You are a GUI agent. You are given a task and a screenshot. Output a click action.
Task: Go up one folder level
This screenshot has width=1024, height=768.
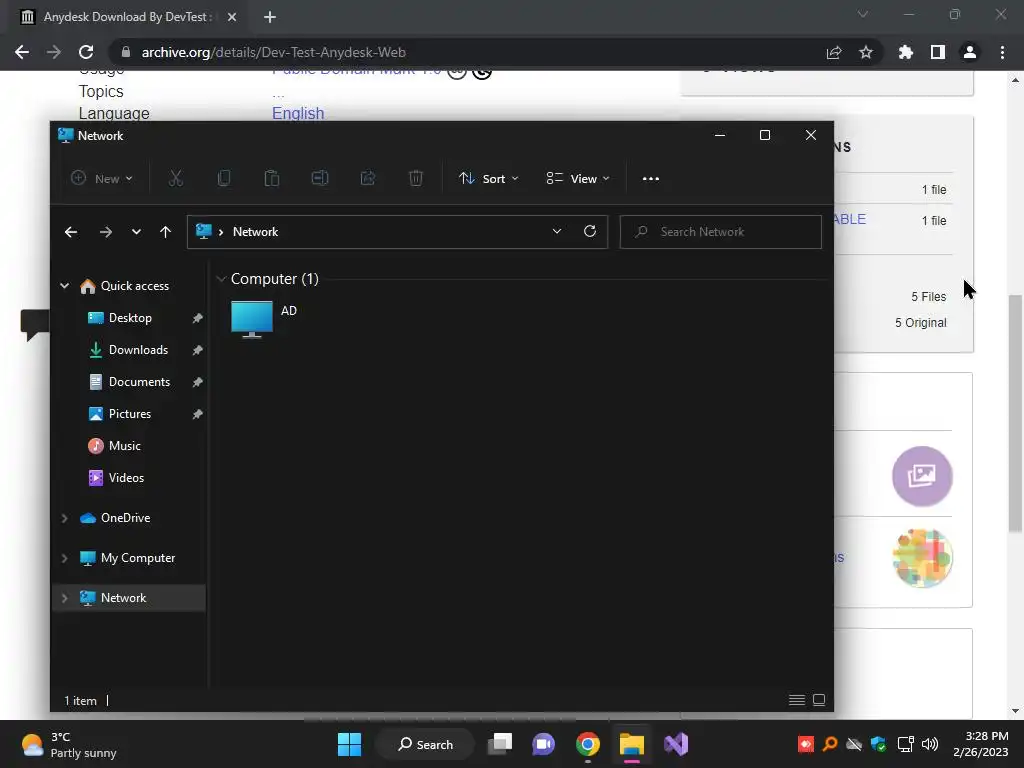pyautogui.click(x=165, y=232)
